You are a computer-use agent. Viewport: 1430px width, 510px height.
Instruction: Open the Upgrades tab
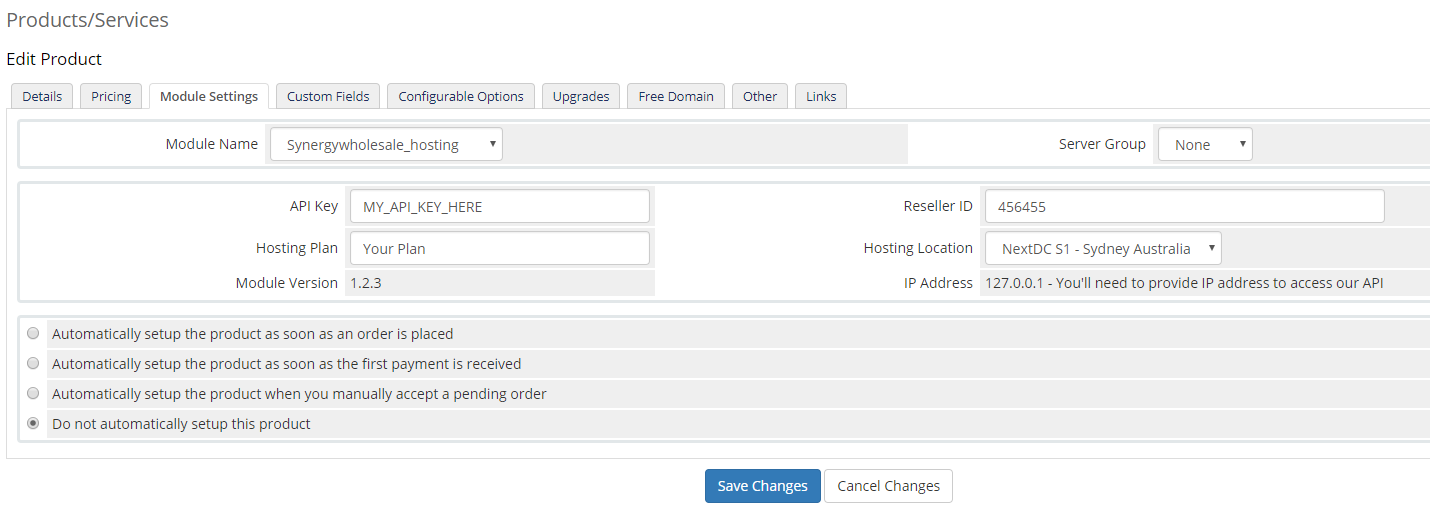[x=581, y=96]
